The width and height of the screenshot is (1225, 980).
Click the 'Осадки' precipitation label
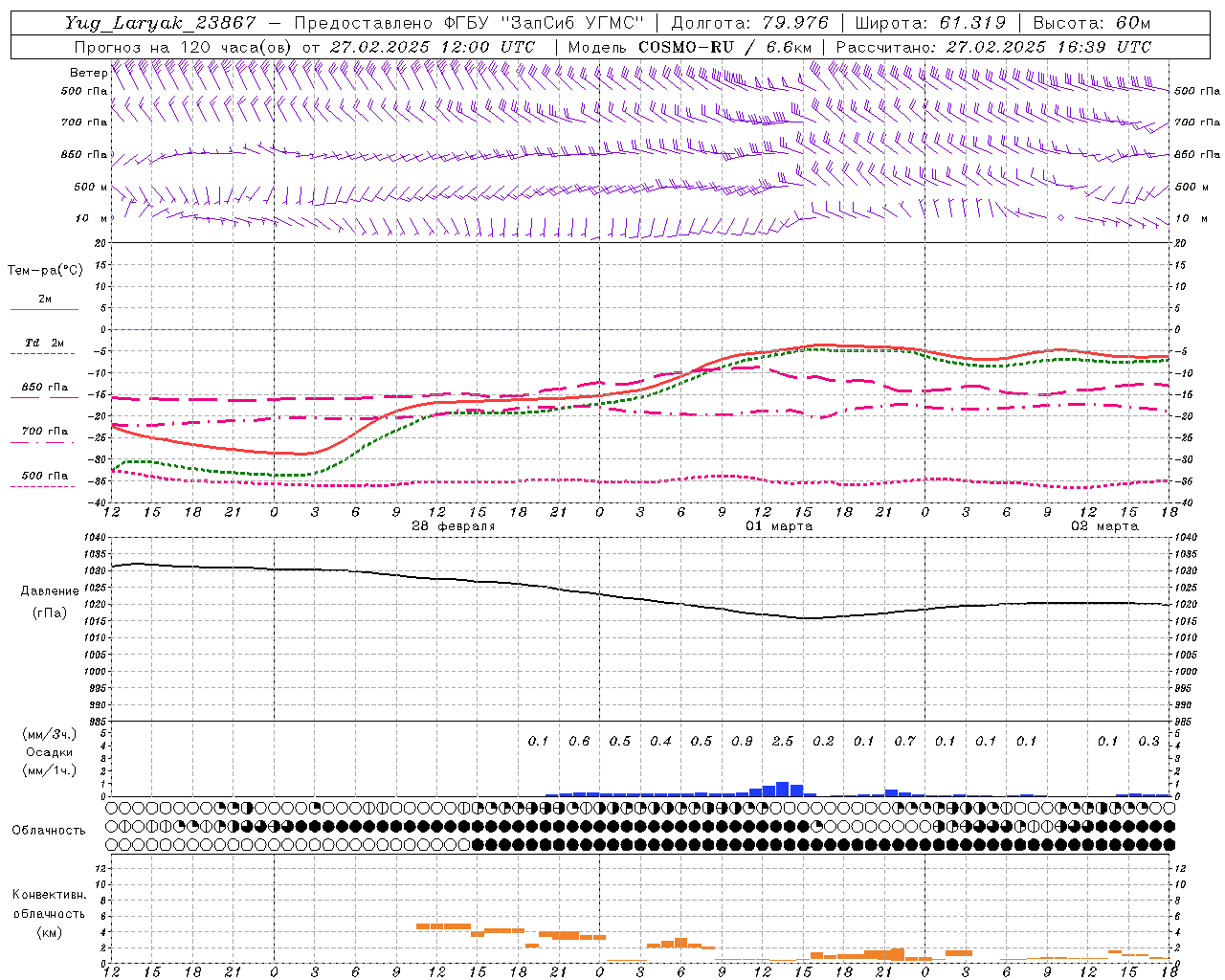50,752
